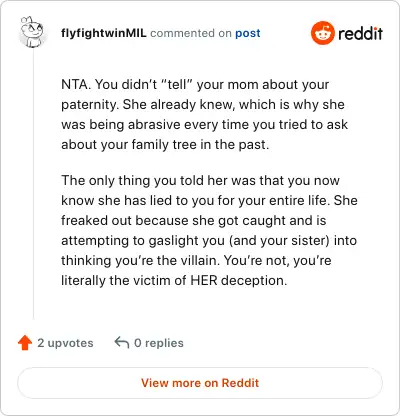Click the orange upvote arrow icon
The image size is (400, 416).
tap(25, 343)
